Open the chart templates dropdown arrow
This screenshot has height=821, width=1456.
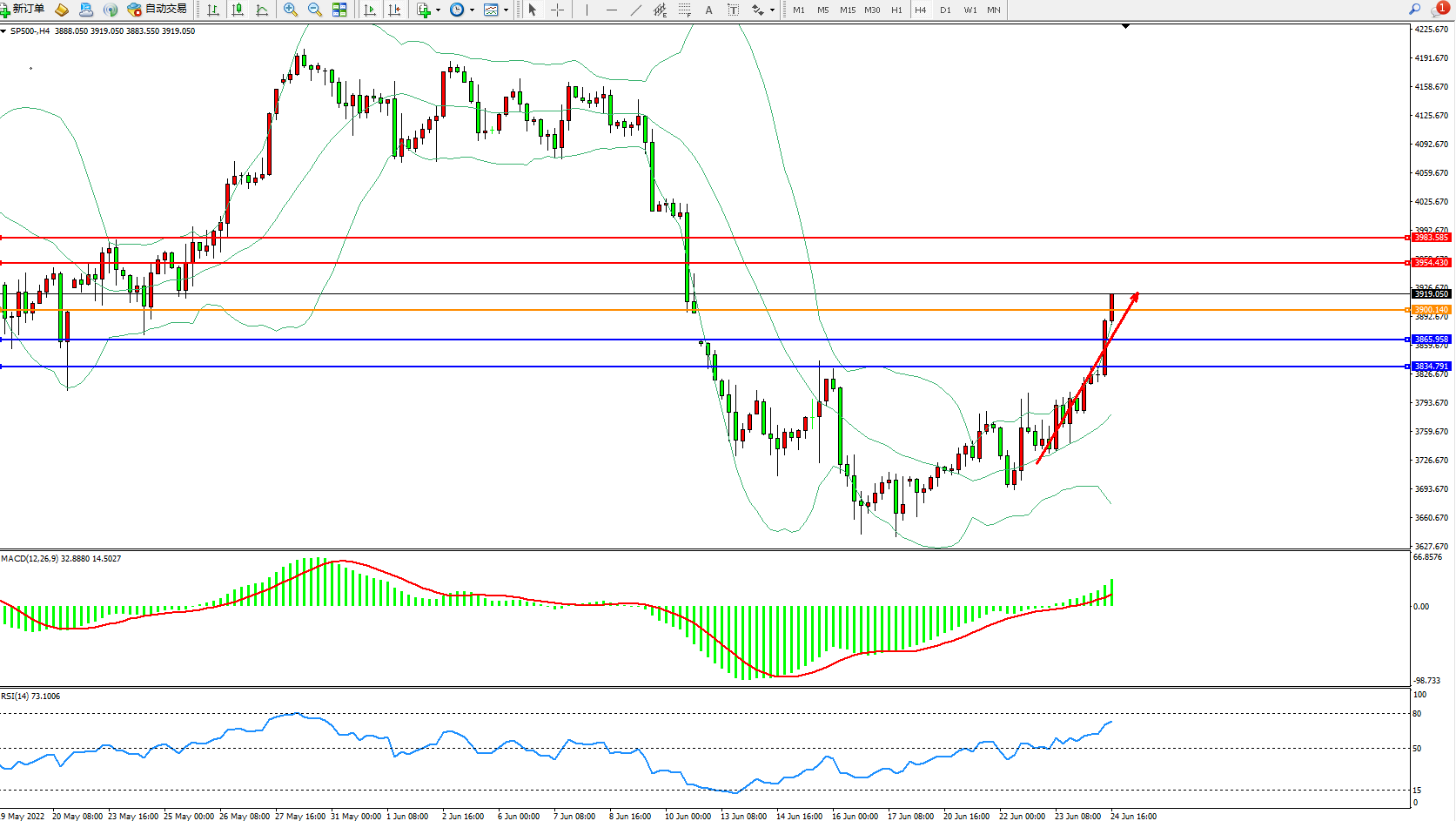click(506, 10)
